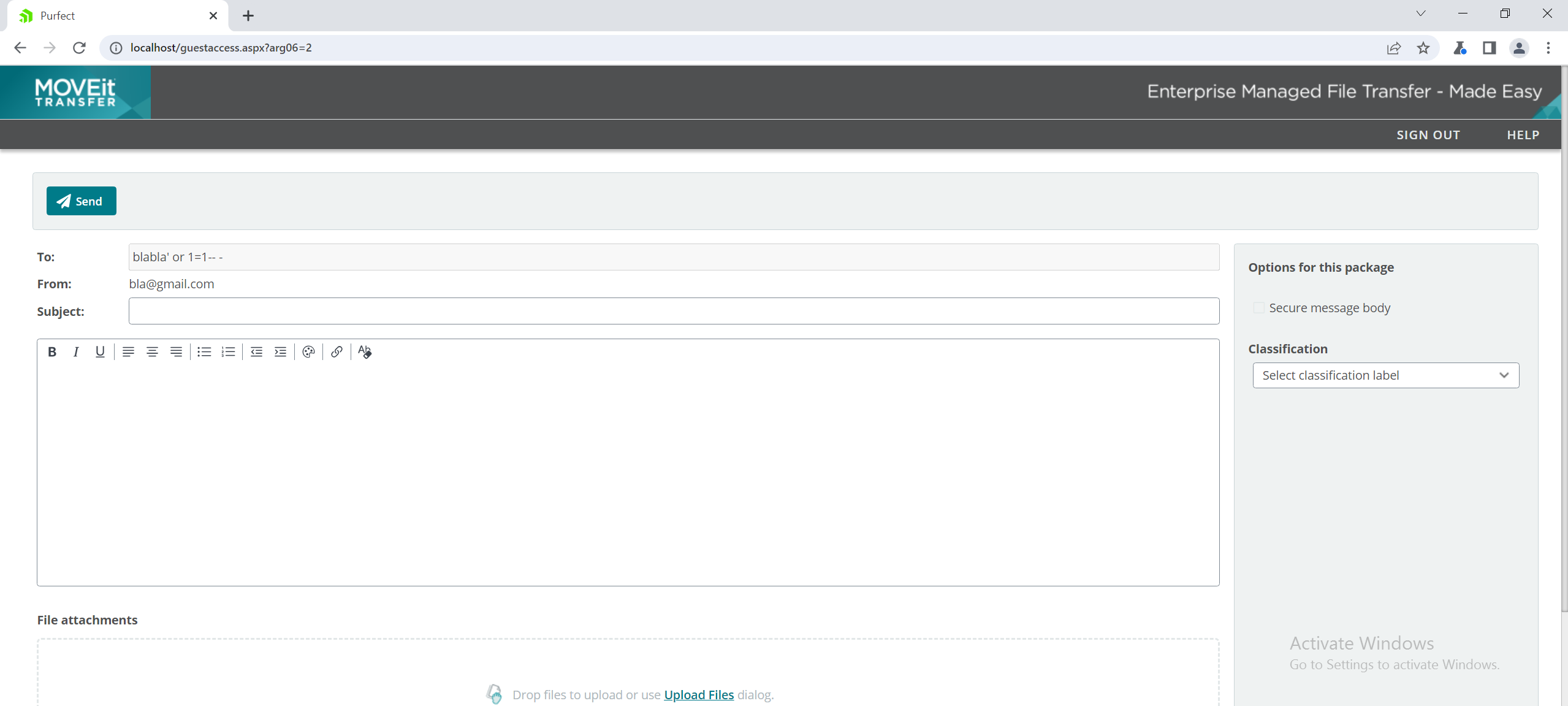Toggle bold formatting in editor toolbar
The image size is (1568, 706).
(52, 351)
